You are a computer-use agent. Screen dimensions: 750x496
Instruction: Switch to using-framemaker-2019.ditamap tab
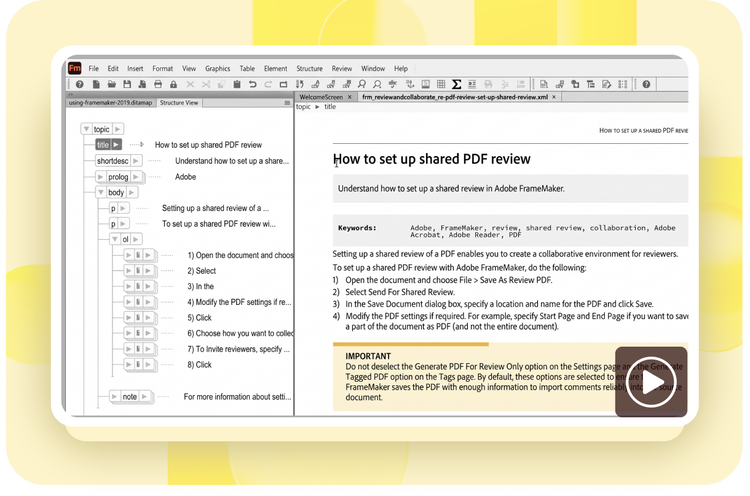coord(110,102)
